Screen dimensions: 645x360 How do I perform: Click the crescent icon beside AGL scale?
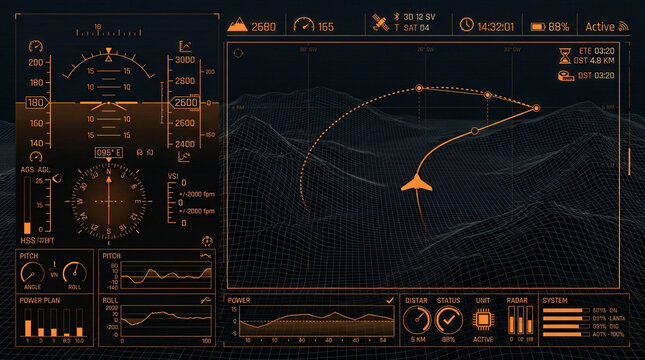click(57, 178)
